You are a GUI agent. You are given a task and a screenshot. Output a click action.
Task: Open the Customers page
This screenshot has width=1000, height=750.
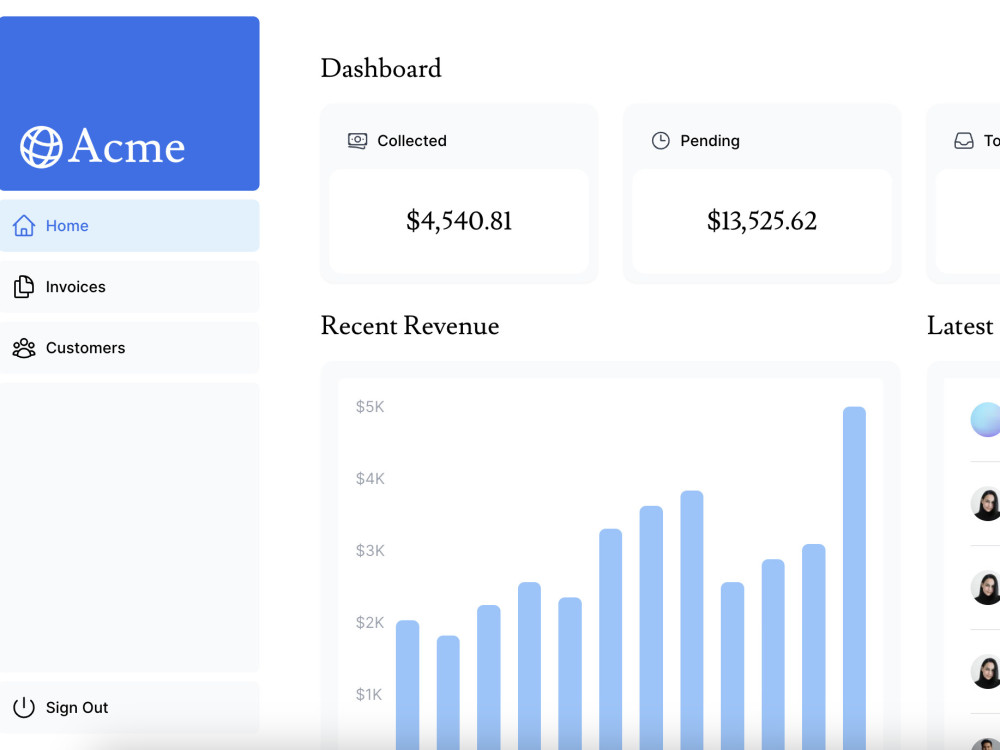[x=129, y=348]
